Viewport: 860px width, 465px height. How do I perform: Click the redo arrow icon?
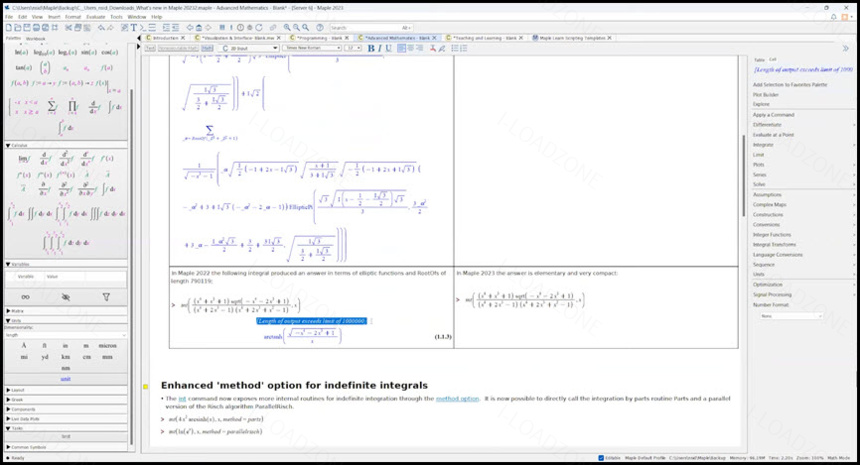[x=110, y=27]
